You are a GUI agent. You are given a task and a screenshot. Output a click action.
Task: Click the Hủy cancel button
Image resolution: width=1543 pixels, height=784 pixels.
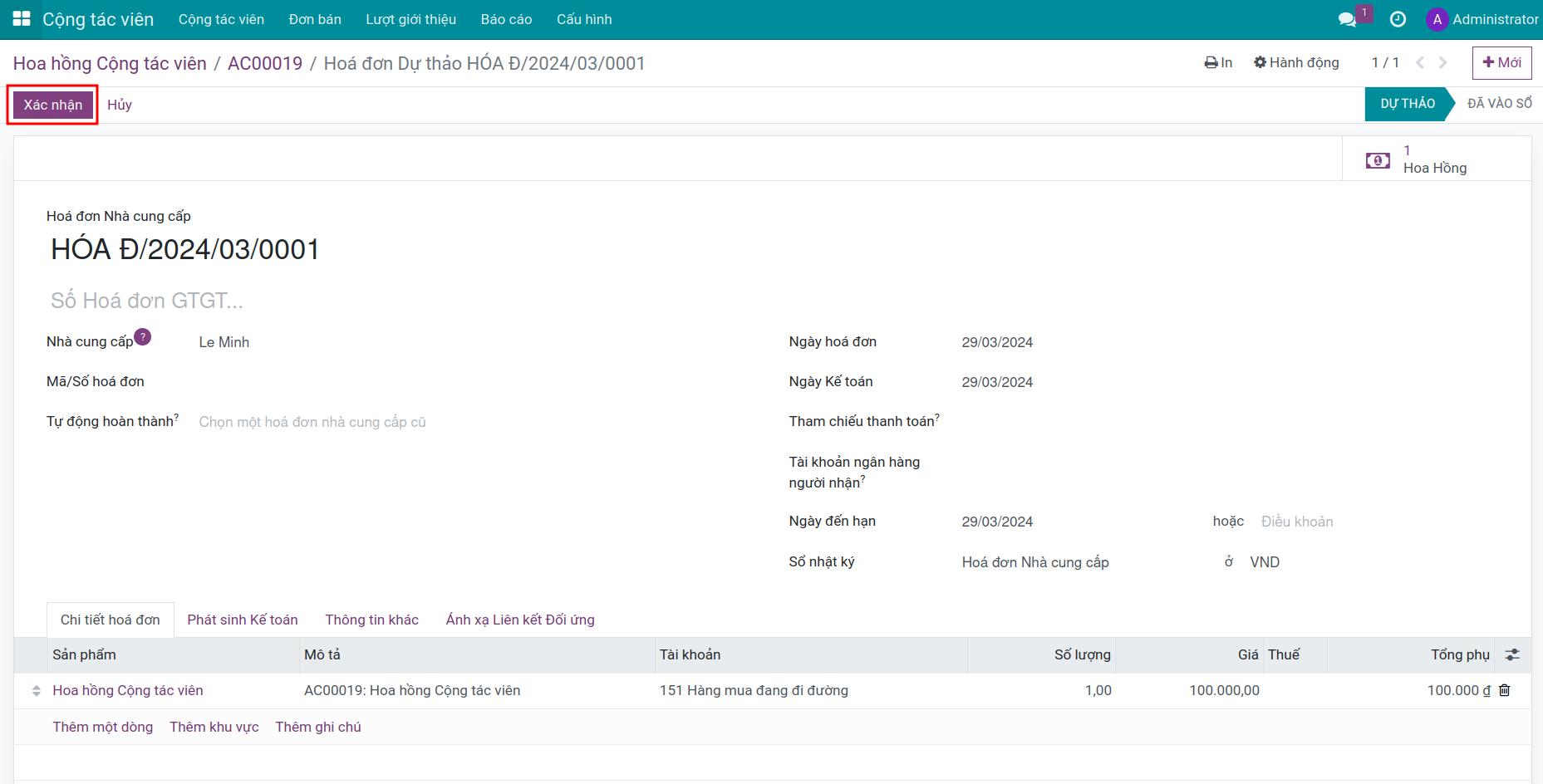(x=120, y=105)
